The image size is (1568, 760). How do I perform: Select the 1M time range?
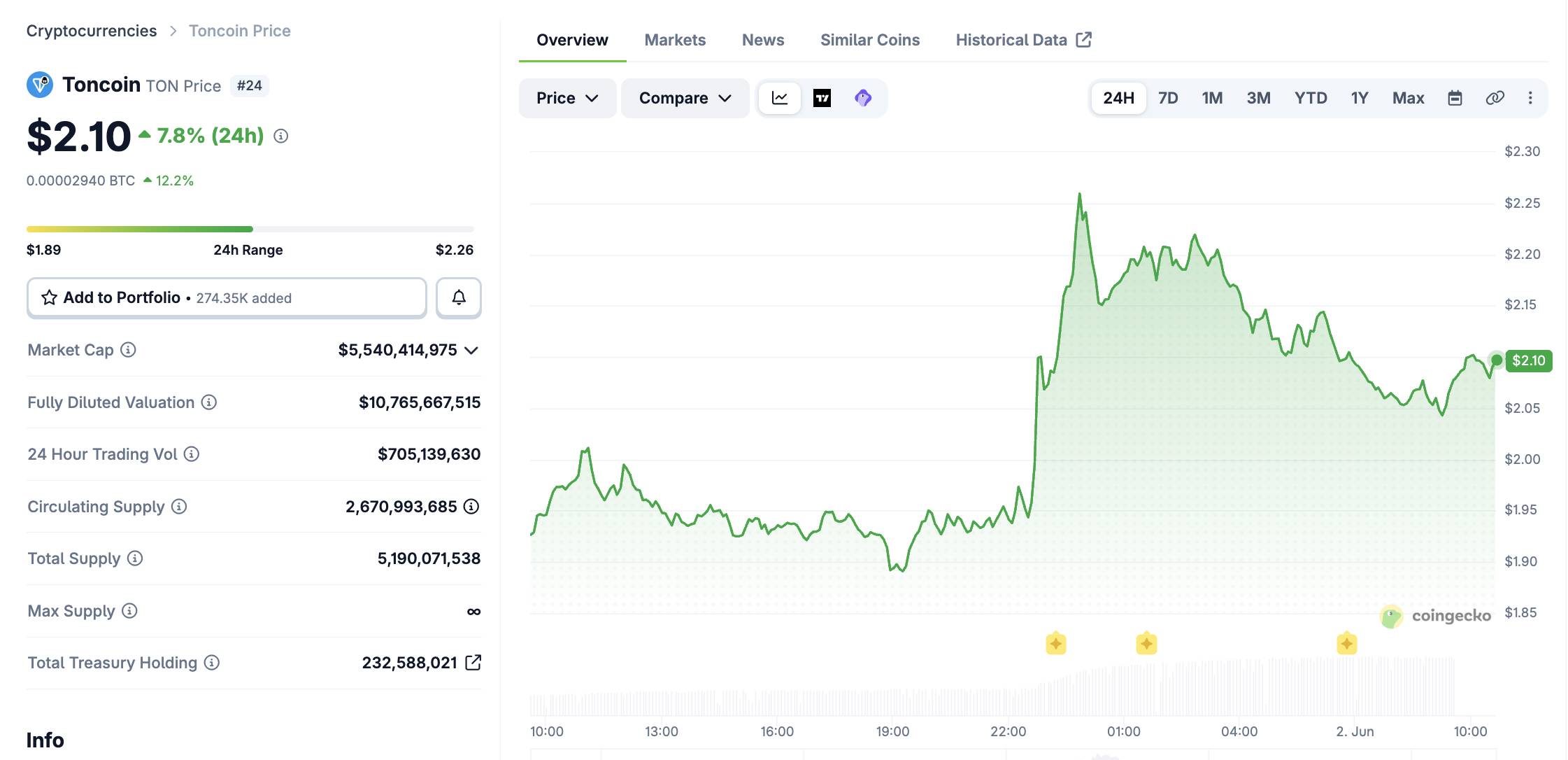[x=1212, y=98]
